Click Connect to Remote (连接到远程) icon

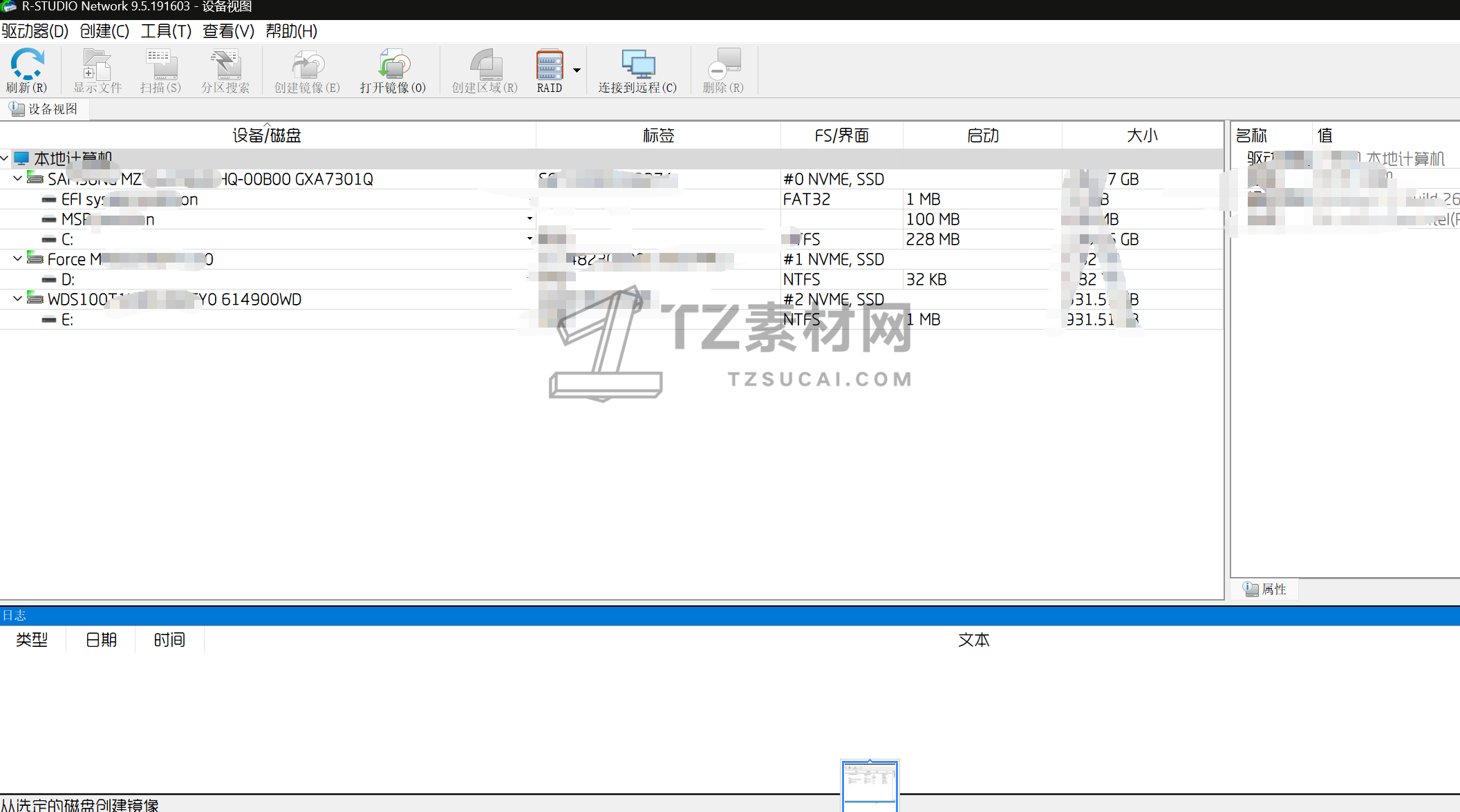coord(637,64)
